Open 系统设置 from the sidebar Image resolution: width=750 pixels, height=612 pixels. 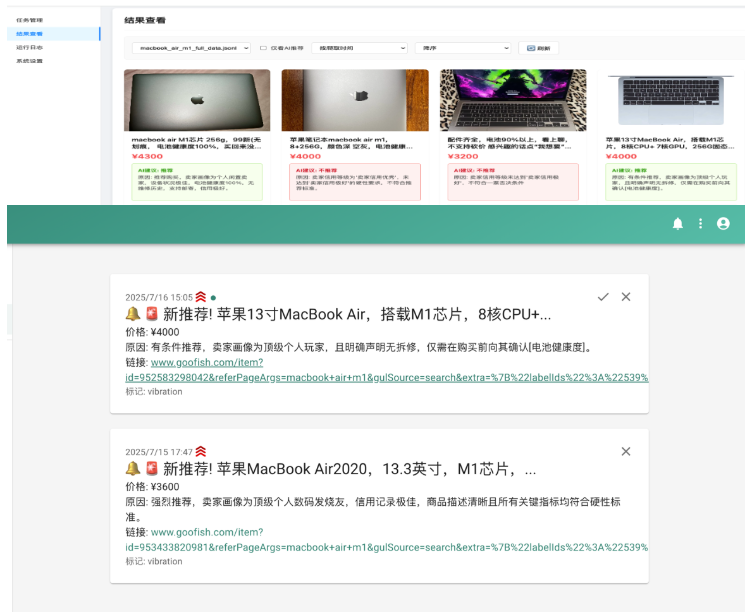point(30,61)
